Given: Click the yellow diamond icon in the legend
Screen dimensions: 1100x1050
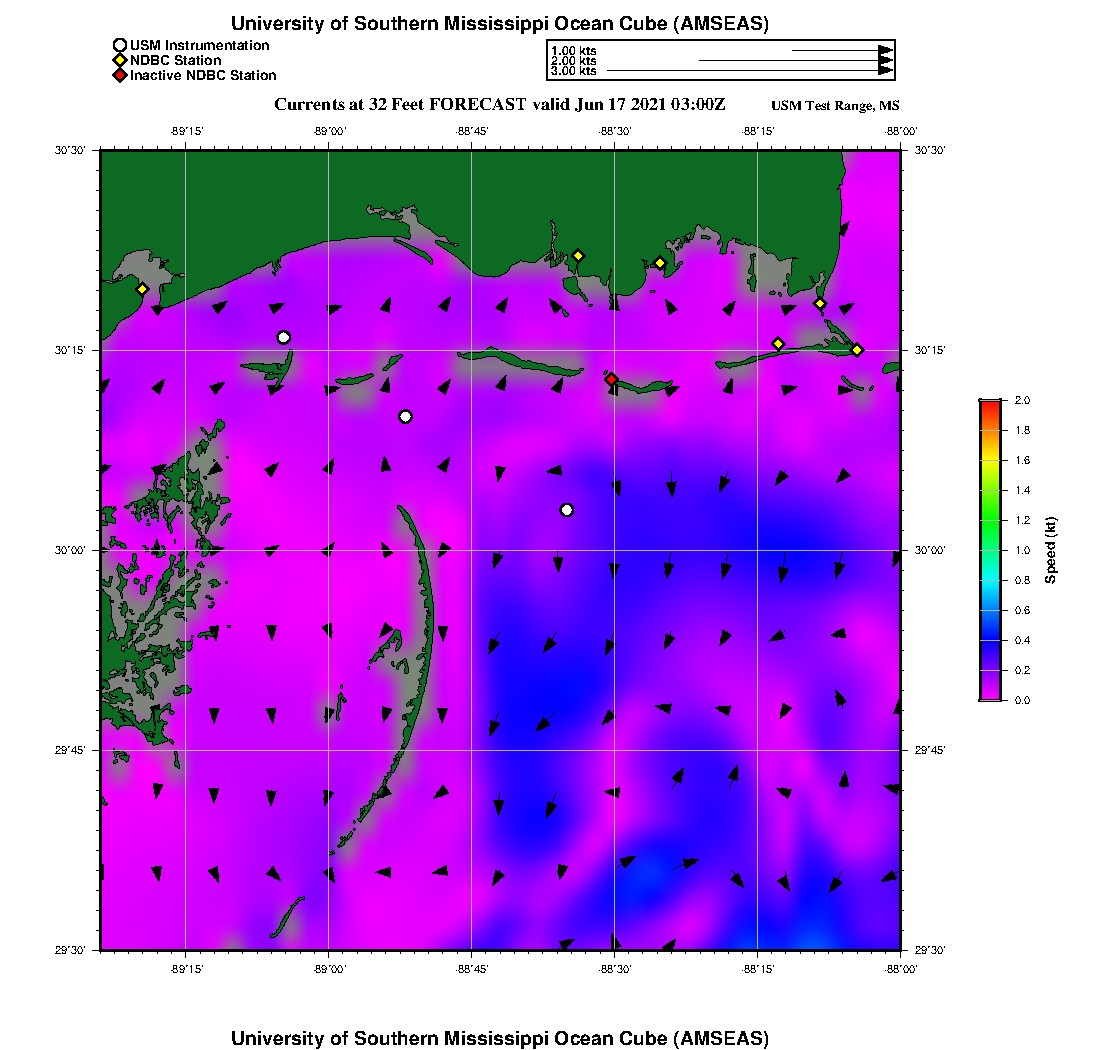Looking at the screenshot, I should click(120, 60).
